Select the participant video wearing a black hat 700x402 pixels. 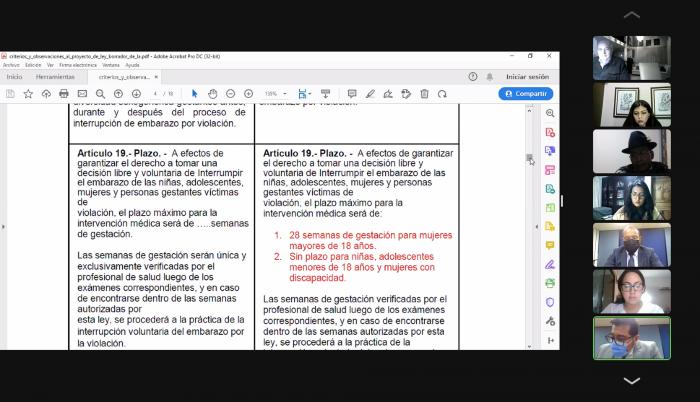[632, 151]
